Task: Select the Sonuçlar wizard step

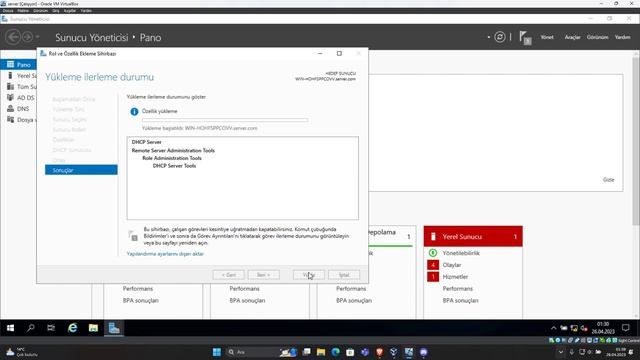Action: click(81, 170)
